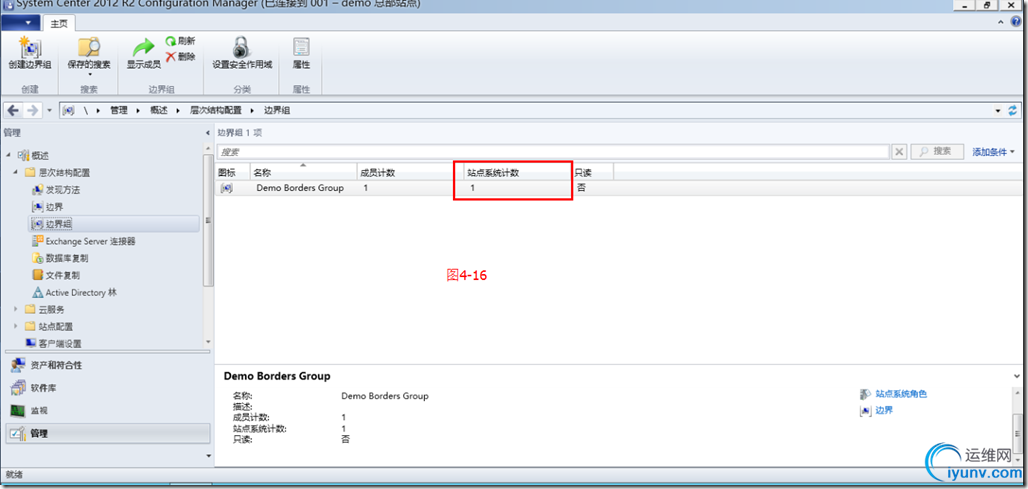The image size is (1028, 489).
Task: Clear the search with the X button
Action: (900, 151)
